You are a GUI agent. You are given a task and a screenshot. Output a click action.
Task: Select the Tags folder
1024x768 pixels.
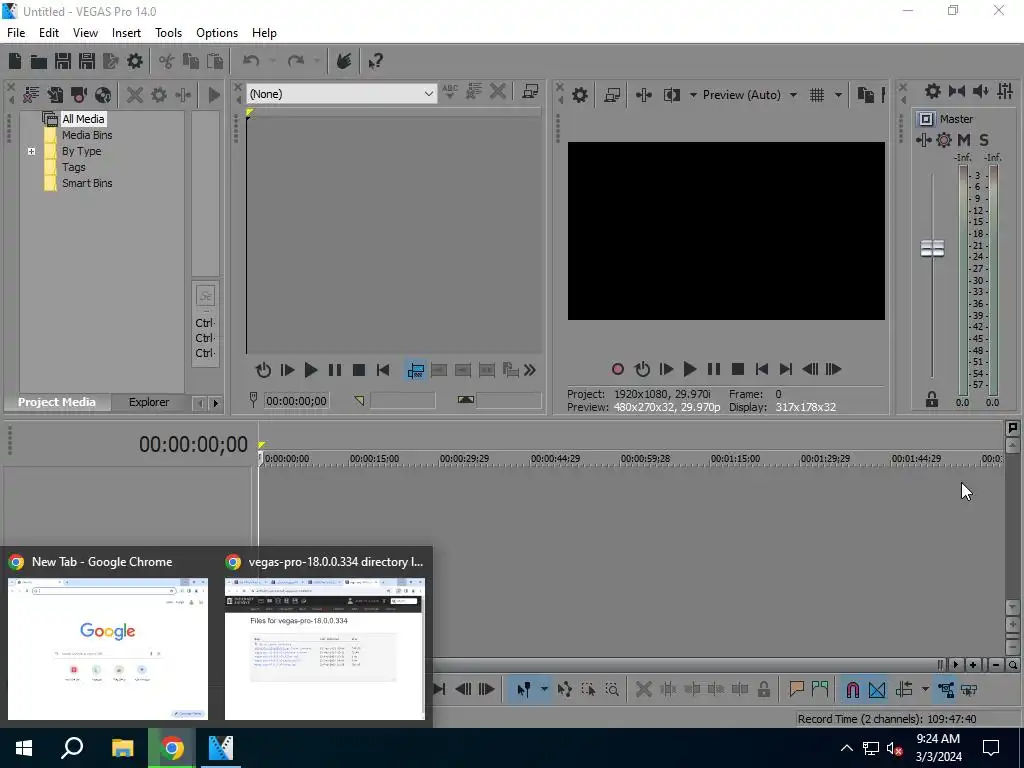click(74, 167)
